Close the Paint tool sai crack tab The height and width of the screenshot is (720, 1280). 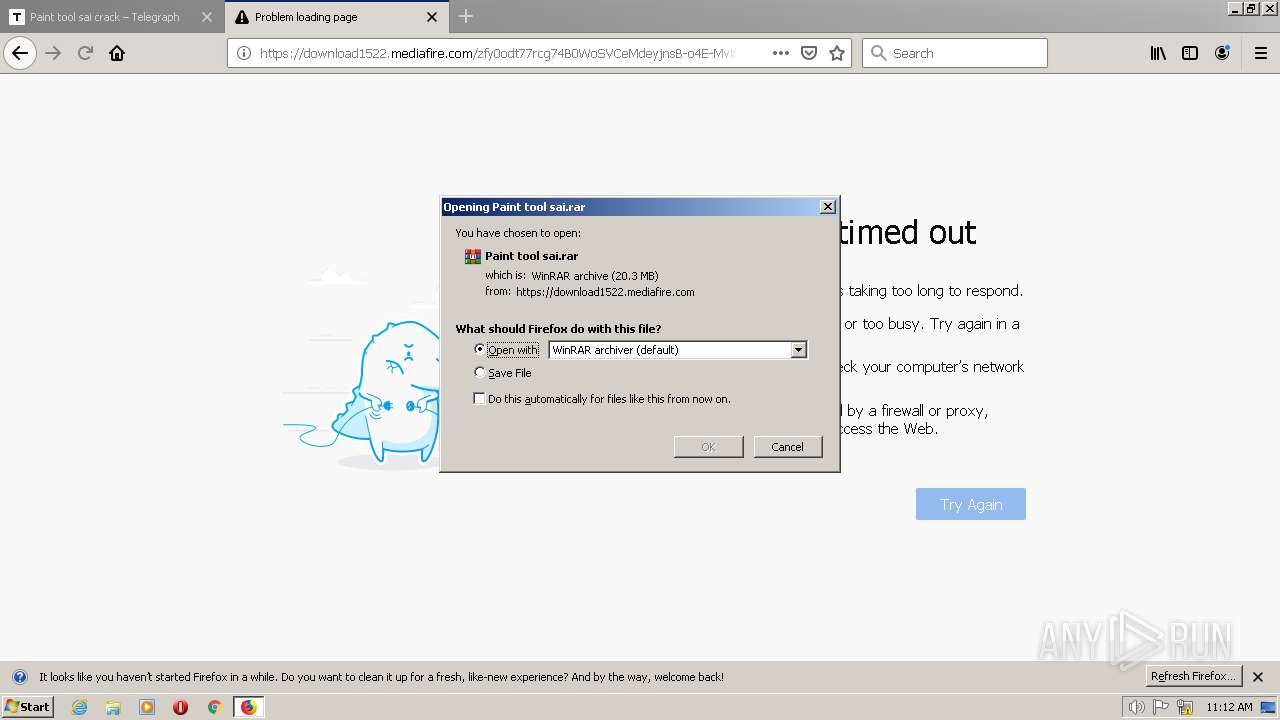tap(207, 17)
